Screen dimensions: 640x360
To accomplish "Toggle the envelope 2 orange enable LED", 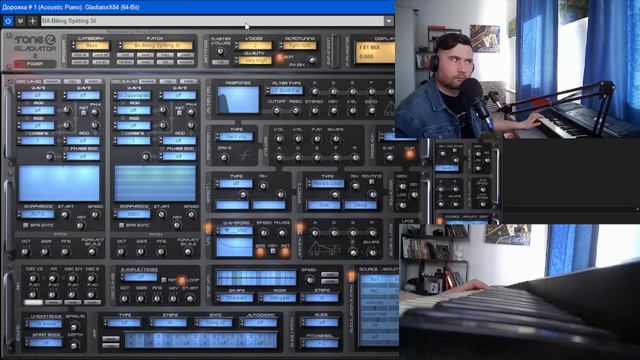I will click(x=300, y=227).
